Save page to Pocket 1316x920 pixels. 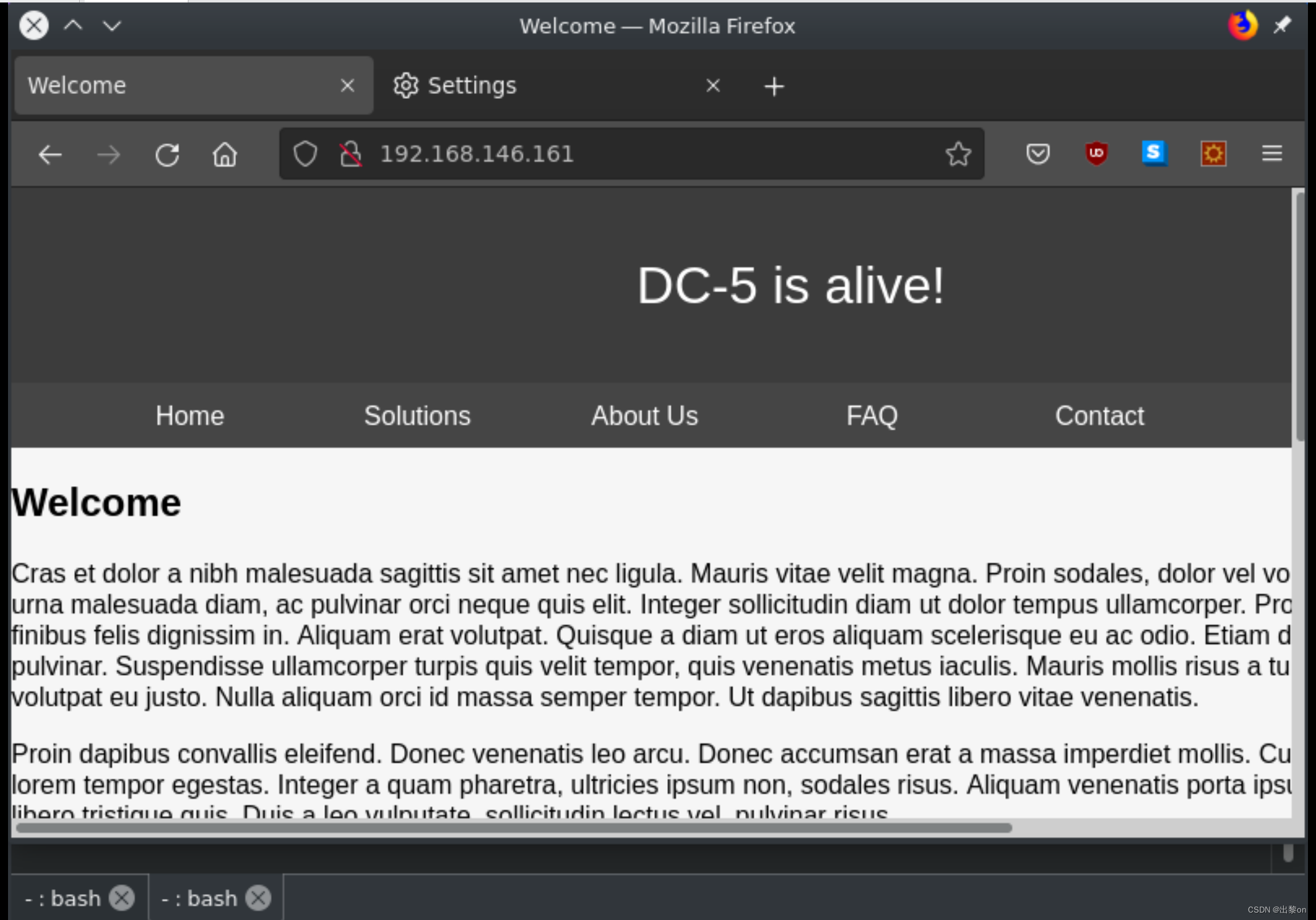pos(1037,153)
